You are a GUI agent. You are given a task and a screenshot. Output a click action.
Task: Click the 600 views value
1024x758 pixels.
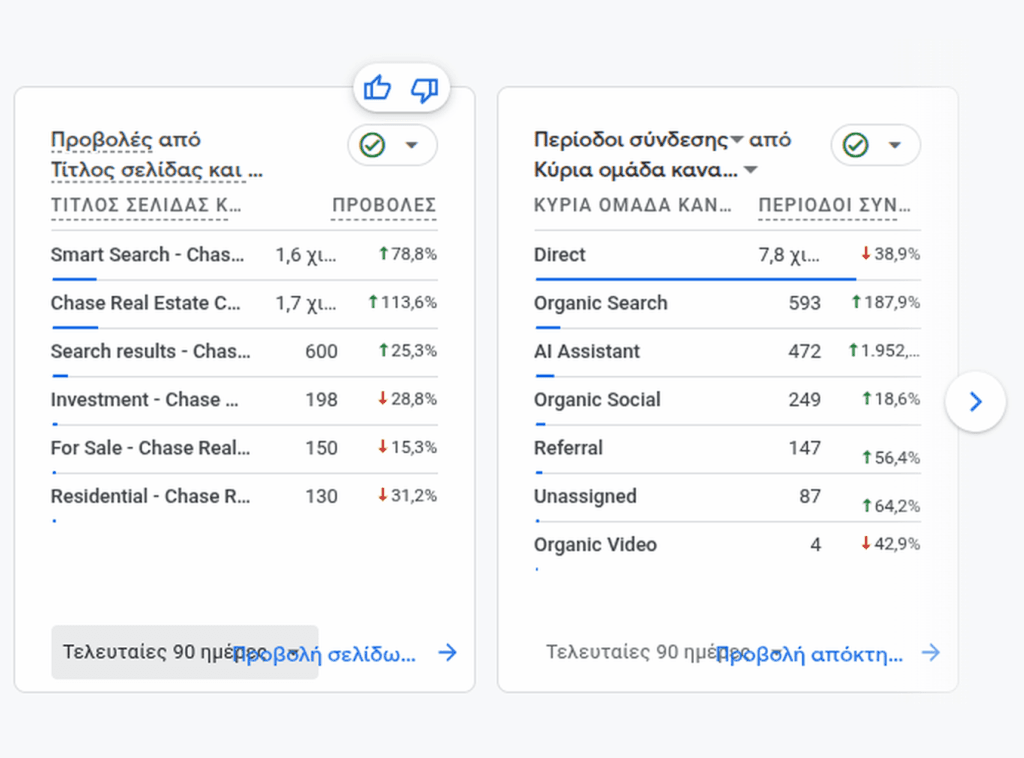point(321,351)
